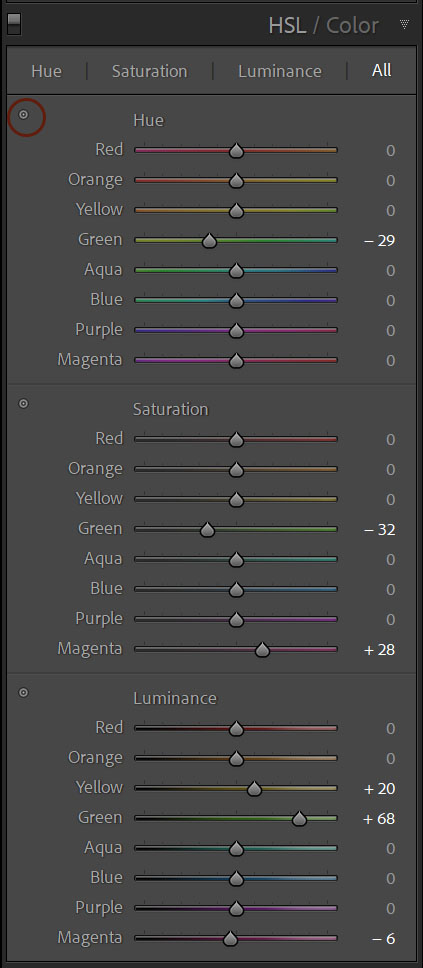Switch to the Hue tab
The image size is (423, 968).
(x=46, y=71)
